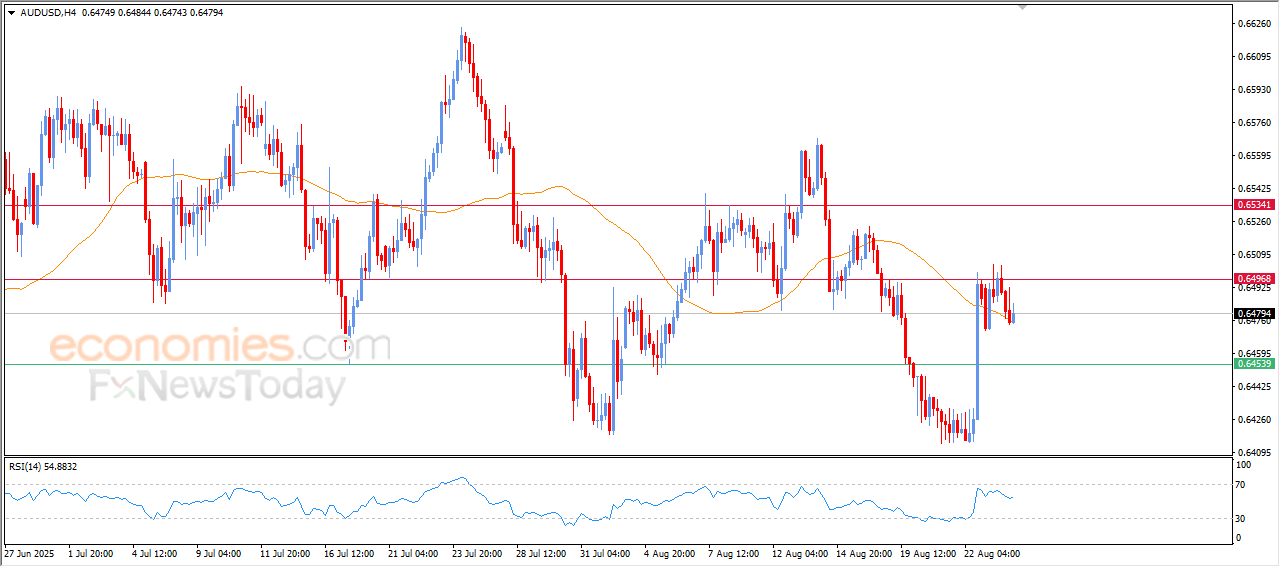Viewport: 1280px width, 567px height.
Task: Select the open price value 0.64749
Action: coord(97,13)
